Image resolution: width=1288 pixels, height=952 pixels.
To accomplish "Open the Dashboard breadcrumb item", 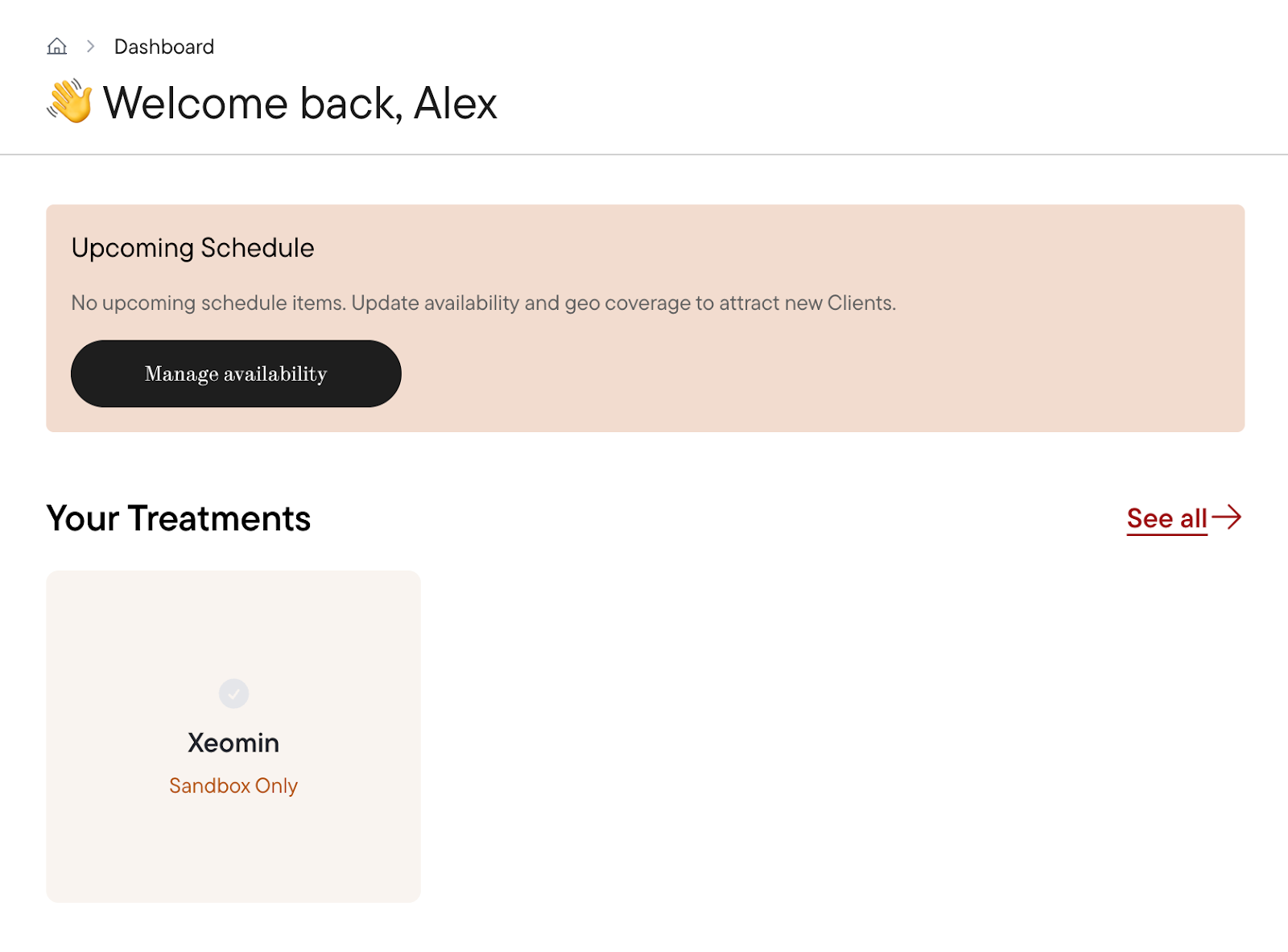I will tap(164, 47).
